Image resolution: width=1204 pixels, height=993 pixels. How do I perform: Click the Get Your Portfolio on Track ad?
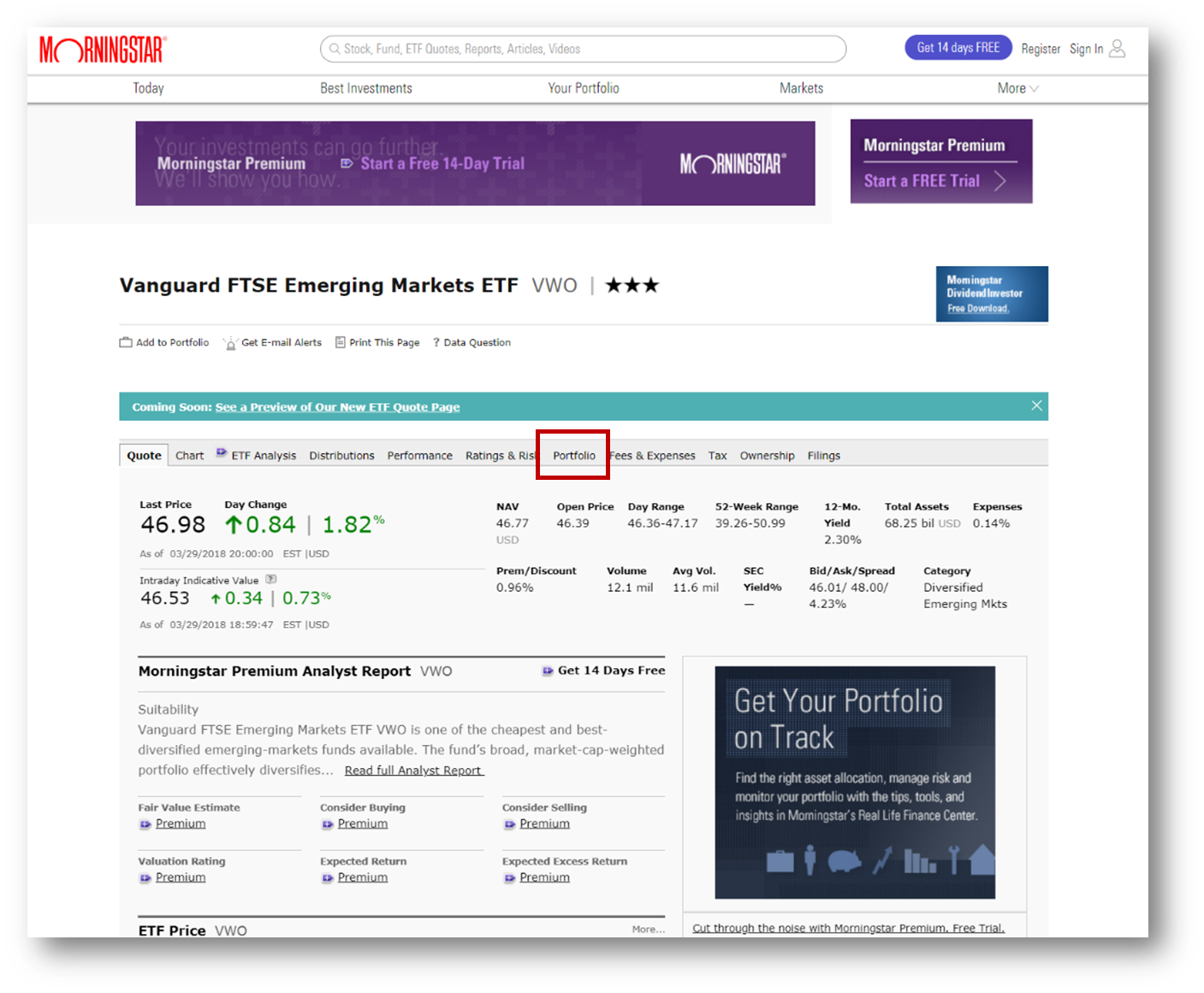coord(855,782)
